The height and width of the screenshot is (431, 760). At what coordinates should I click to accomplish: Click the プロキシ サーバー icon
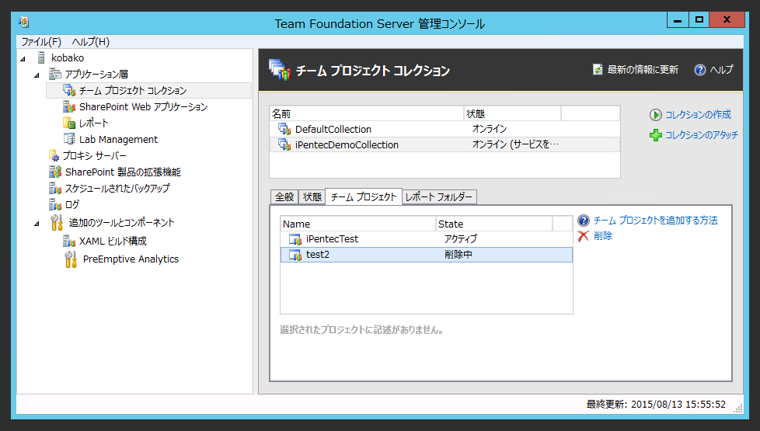coord(54,156)
